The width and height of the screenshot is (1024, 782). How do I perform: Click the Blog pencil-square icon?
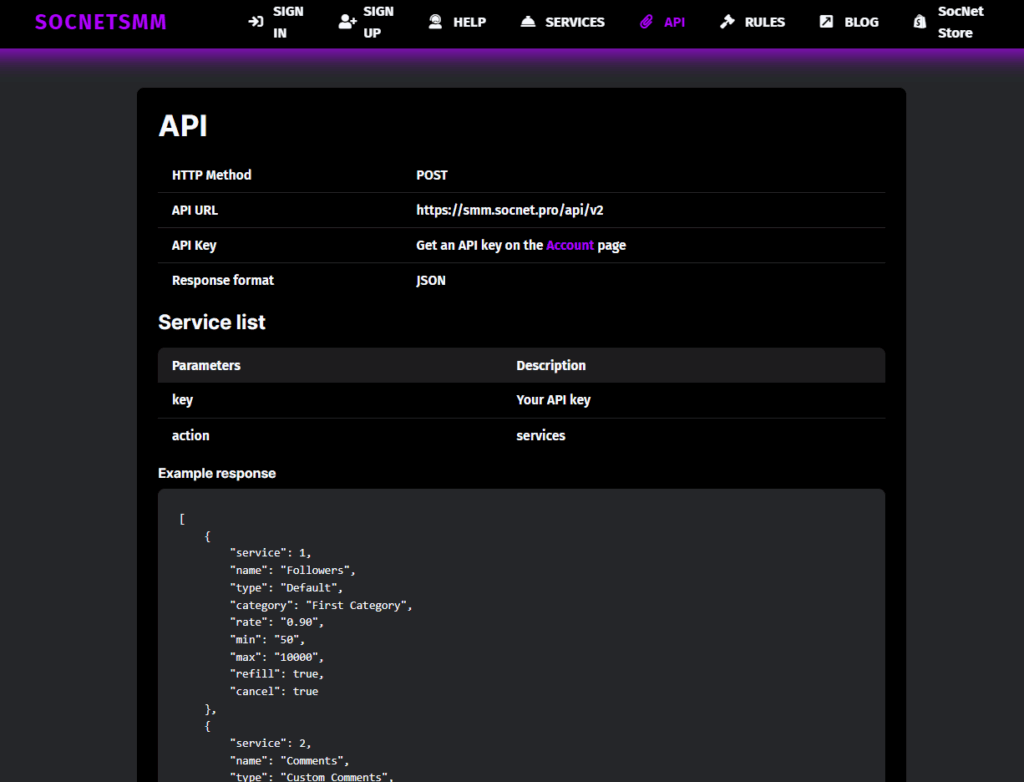826,22
